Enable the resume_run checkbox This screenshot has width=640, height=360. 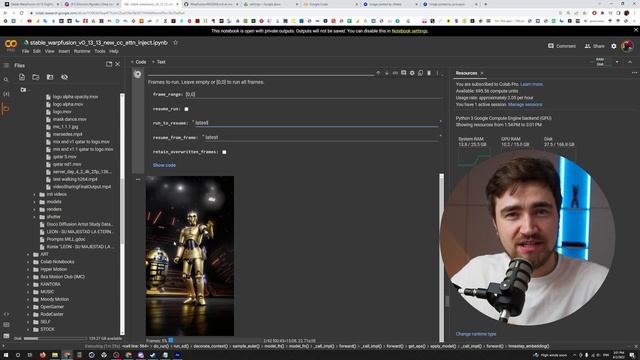click(187, 109)
